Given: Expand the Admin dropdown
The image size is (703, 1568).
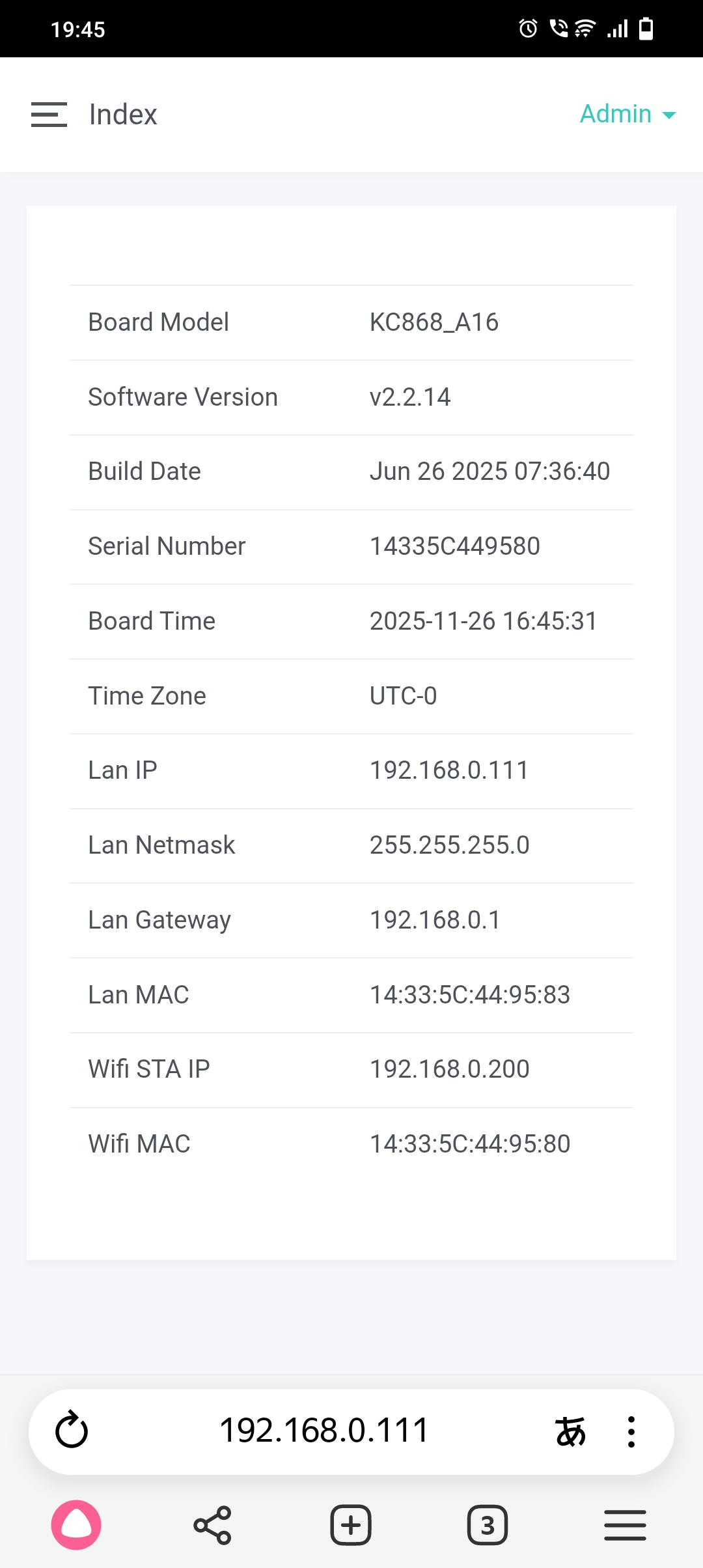Looking at the screenshot, I should pyautogui.click(x=627, y=114).
